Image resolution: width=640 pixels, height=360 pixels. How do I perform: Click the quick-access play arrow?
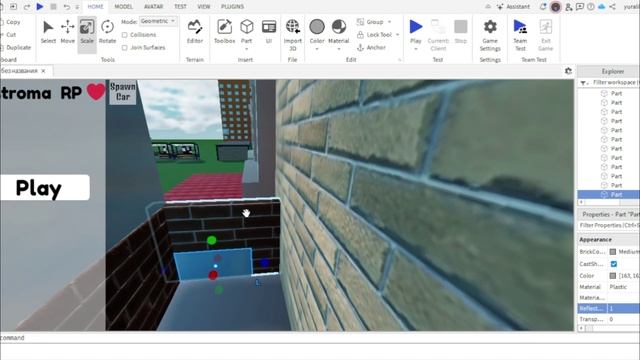[40, 7]
